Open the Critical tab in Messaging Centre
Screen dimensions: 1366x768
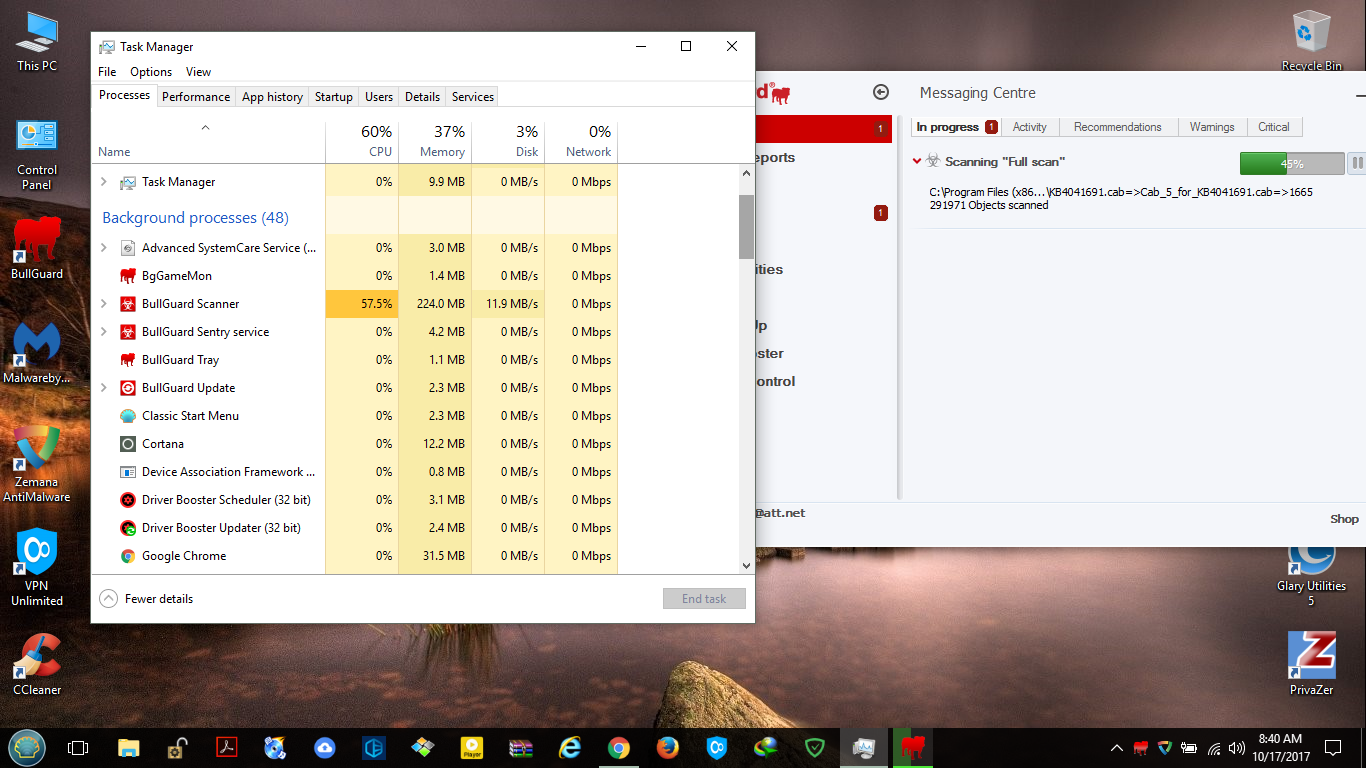[1273, 127]
